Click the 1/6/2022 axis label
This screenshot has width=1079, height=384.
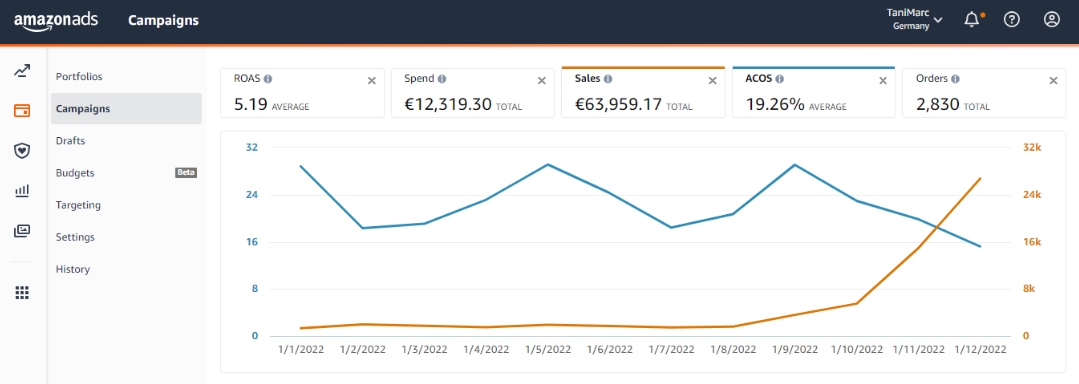pyautogui.click(x=610, y=350)
